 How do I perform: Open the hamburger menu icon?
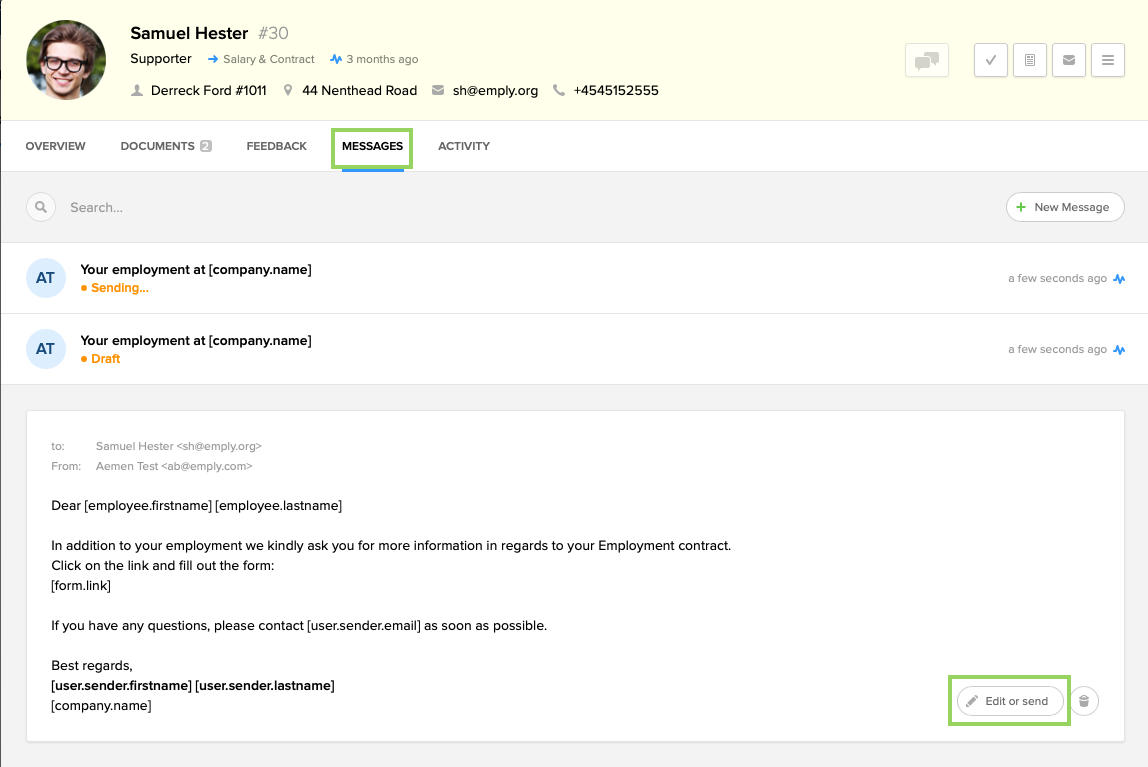tap(1107, 60)
